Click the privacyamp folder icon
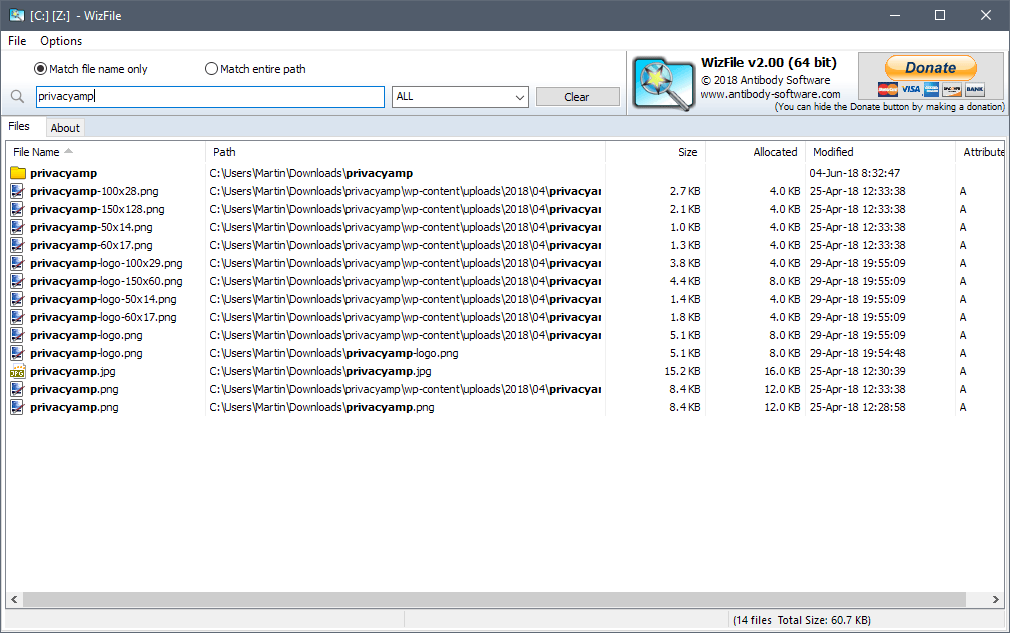This screenshot has width=1010, height=633. coord(18,173)
